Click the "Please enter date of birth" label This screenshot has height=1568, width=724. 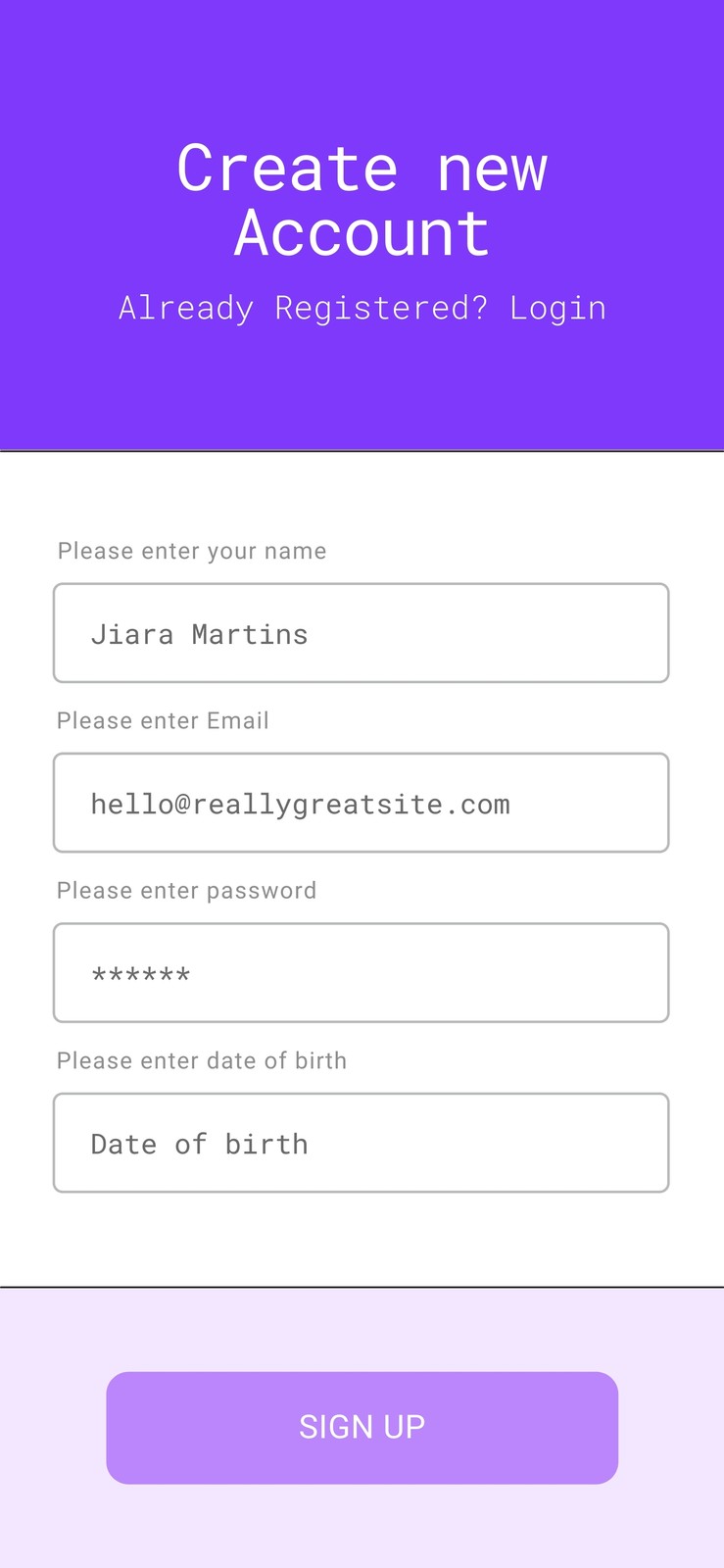pyautogui.click(x=202, y=1060)
